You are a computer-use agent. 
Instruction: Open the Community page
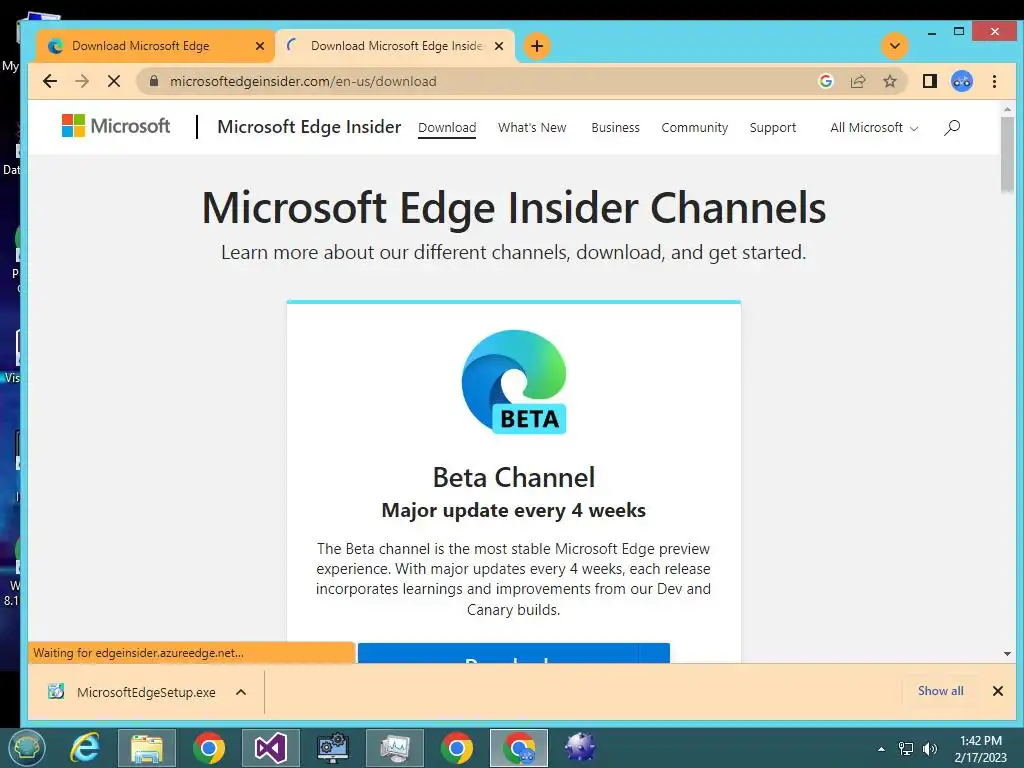coord(694,128)
